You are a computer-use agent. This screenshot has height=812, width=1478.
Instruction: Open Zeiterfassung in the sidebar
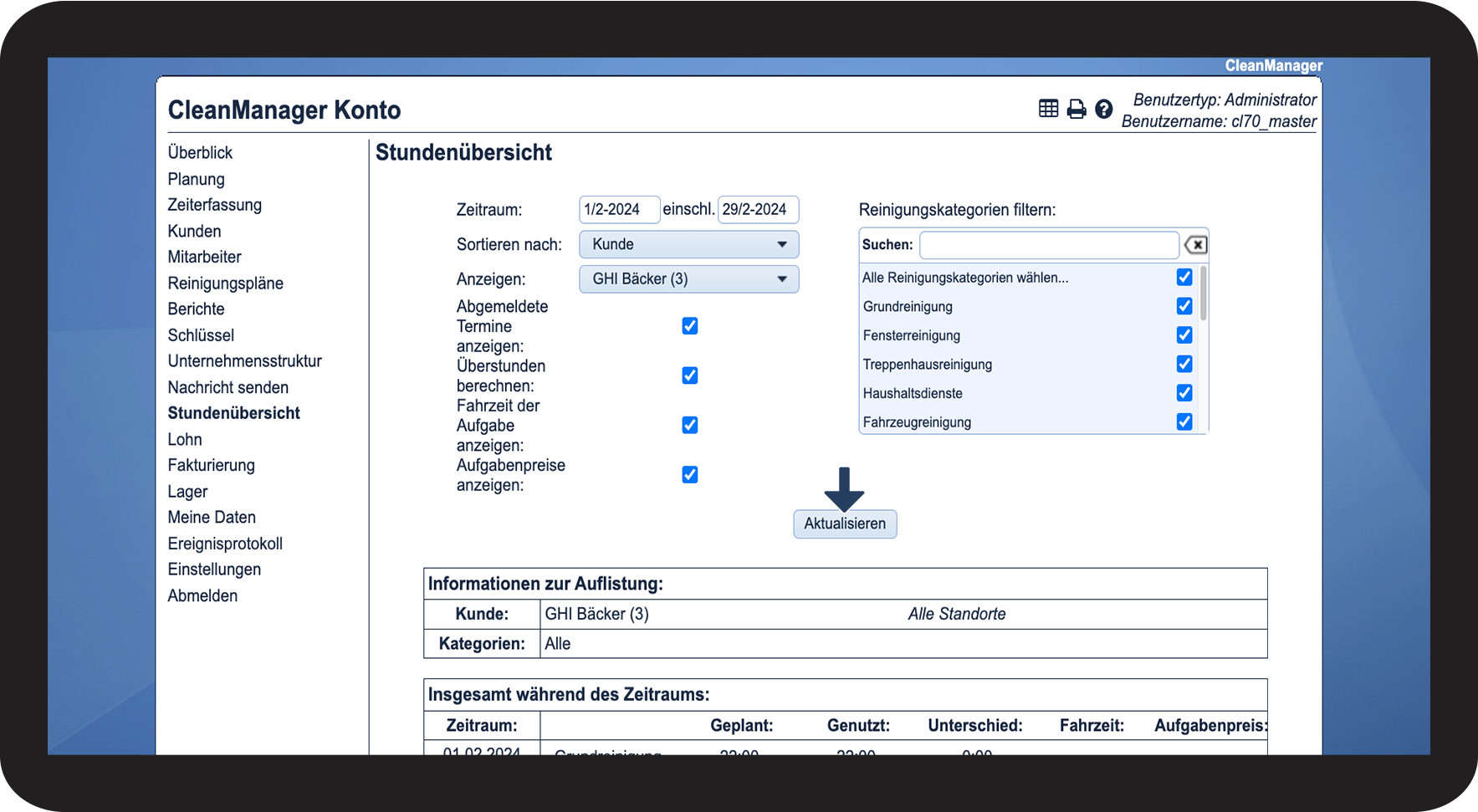point(214,205)
